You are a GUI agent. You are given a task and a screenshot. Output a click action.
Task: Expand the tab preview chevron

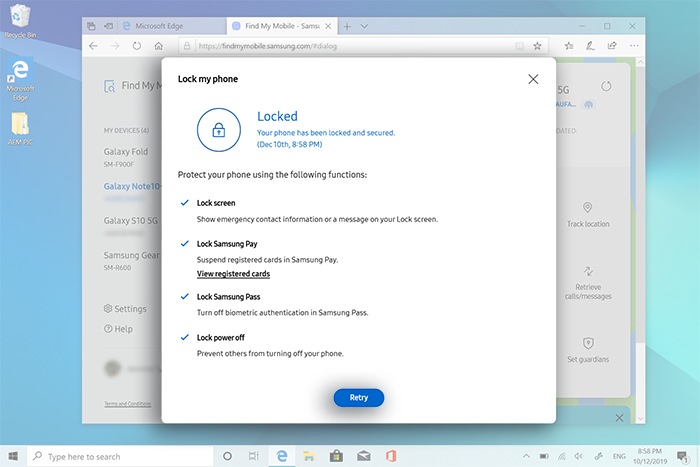[364, 26]
